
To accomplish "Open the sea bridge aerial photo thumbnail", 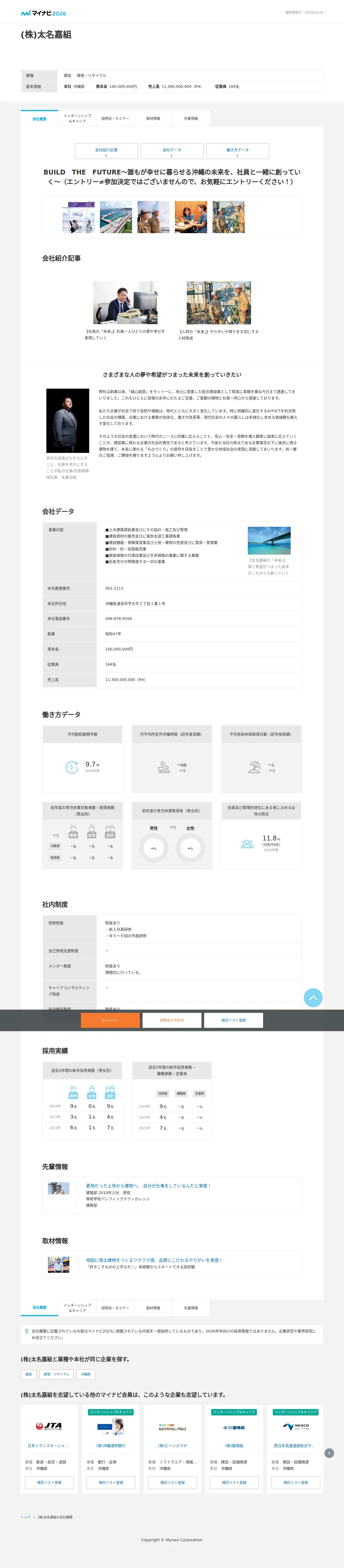I will (x=116, y=217).
